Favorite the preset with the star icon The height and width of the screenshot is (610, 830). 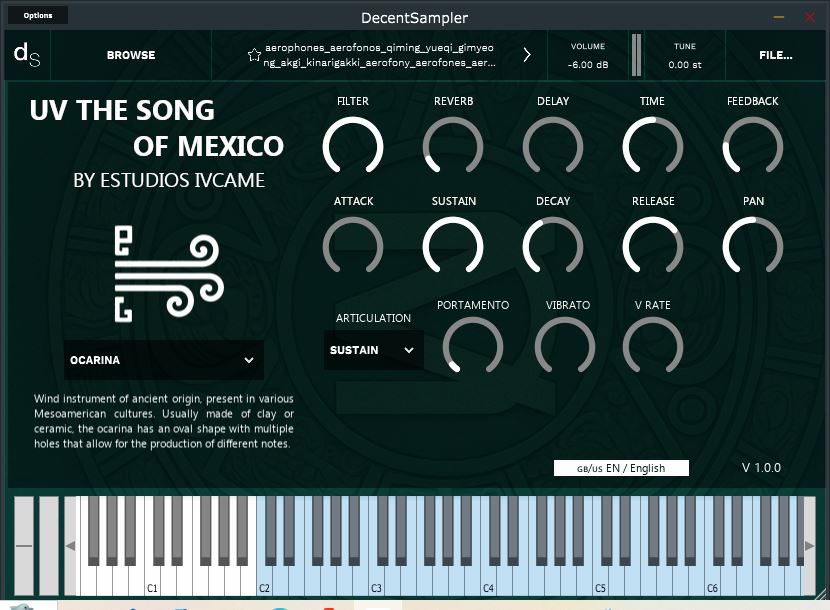[254, 55]
